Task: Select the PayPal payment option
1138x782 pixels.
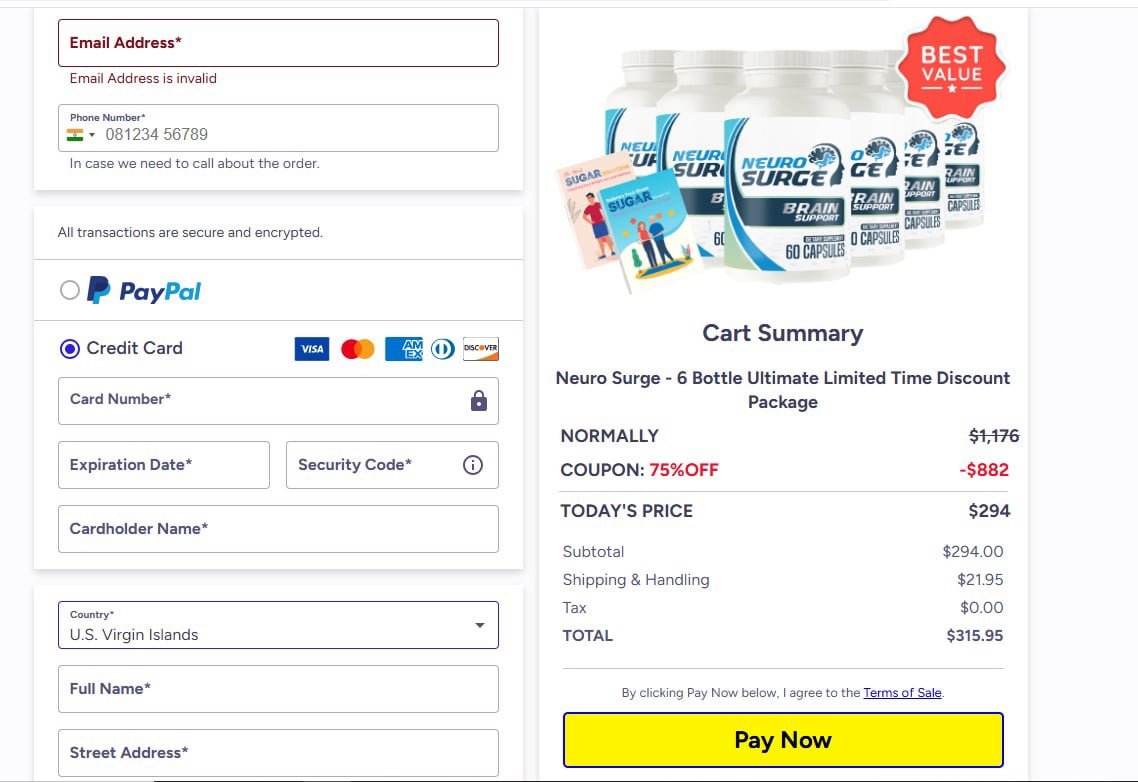Action: click(x=70, y=289)
